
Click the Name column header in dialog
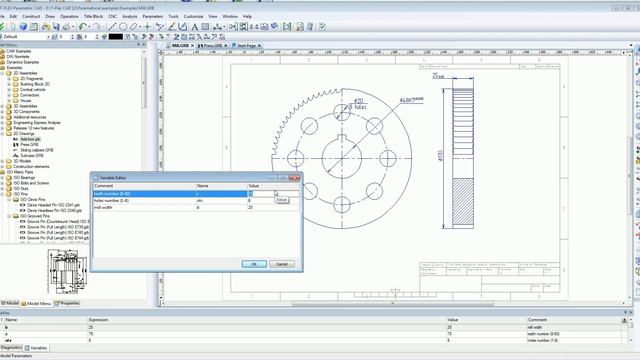[x=222, y=186]
